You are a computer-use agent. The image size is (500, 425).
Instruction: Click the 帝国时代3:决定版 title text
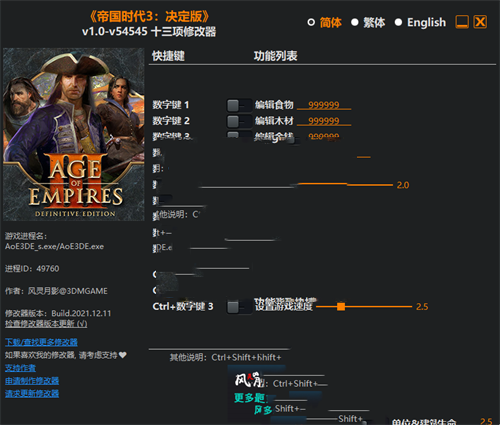[x=149, y=16]
